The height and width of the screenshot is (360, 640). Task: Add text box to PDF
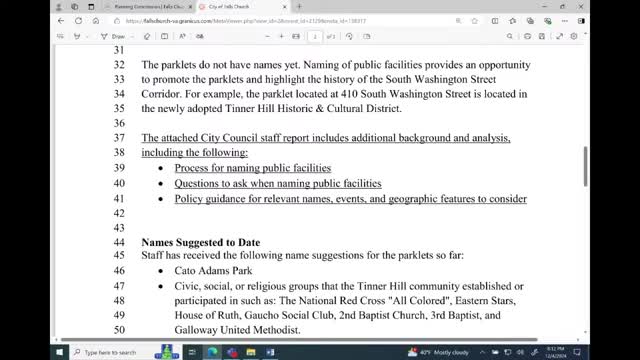click(x=164, y=36)
